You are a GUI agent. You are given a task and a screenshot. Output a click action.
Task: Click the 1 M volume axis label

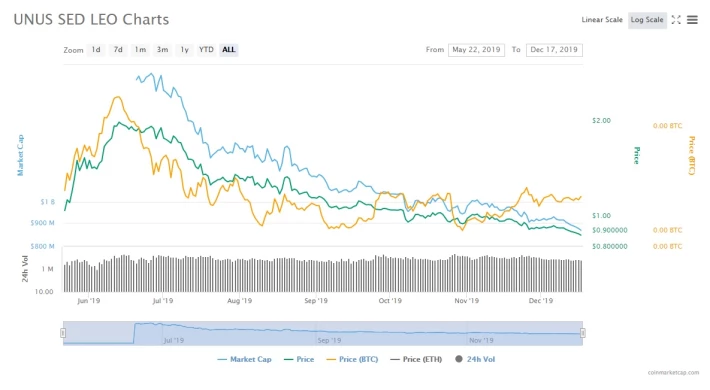pyautogui.click(x=48, y=269)
